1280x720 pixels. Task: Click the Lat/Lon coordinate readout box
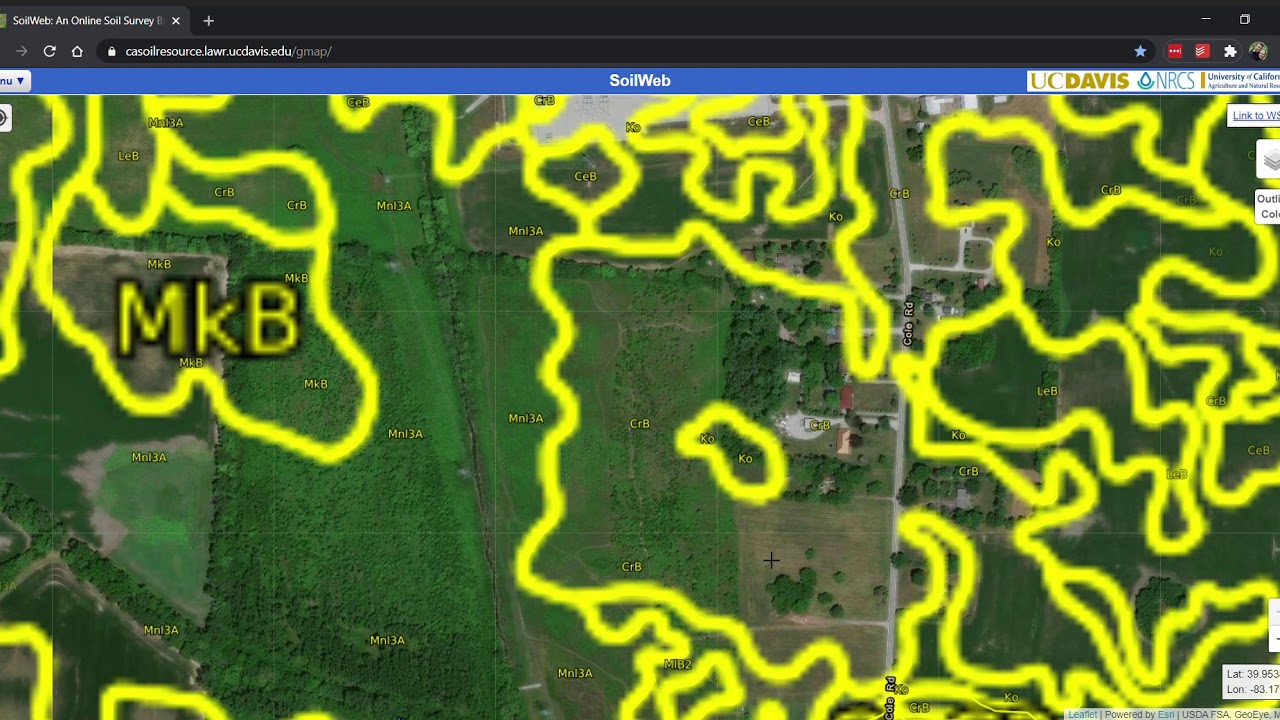click(1252, 682)
